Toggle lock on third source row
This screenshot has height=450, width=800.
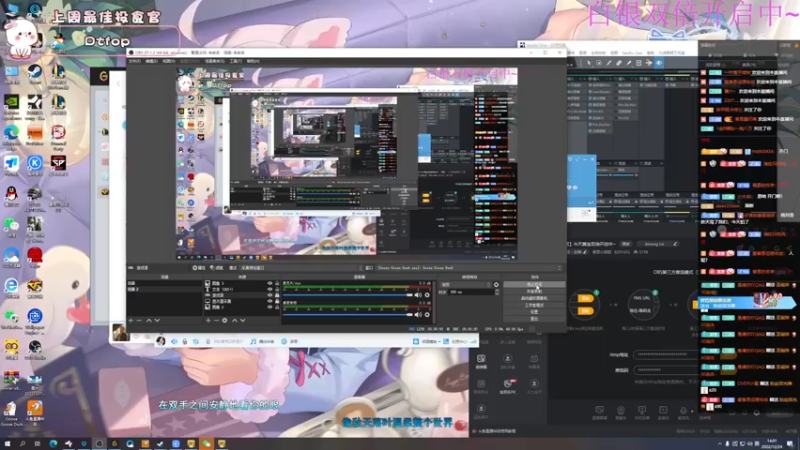(277, 295)
